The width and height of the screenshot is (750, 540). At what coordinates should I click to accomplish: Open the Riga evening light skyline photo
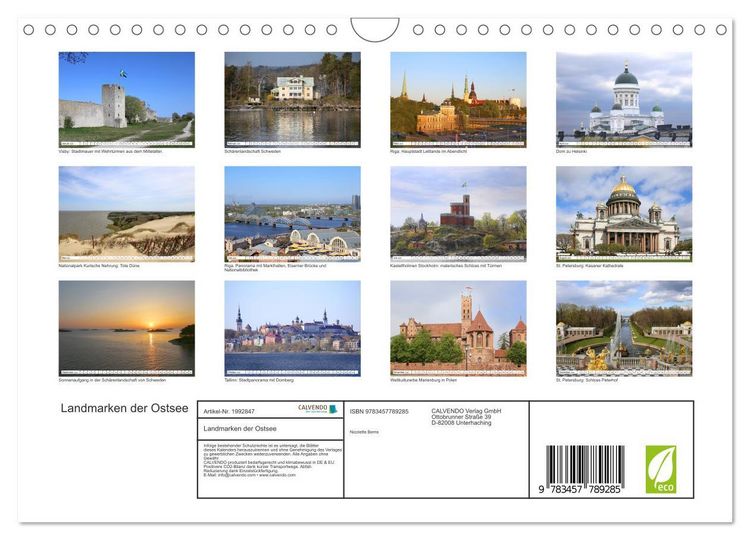point(458,99)
